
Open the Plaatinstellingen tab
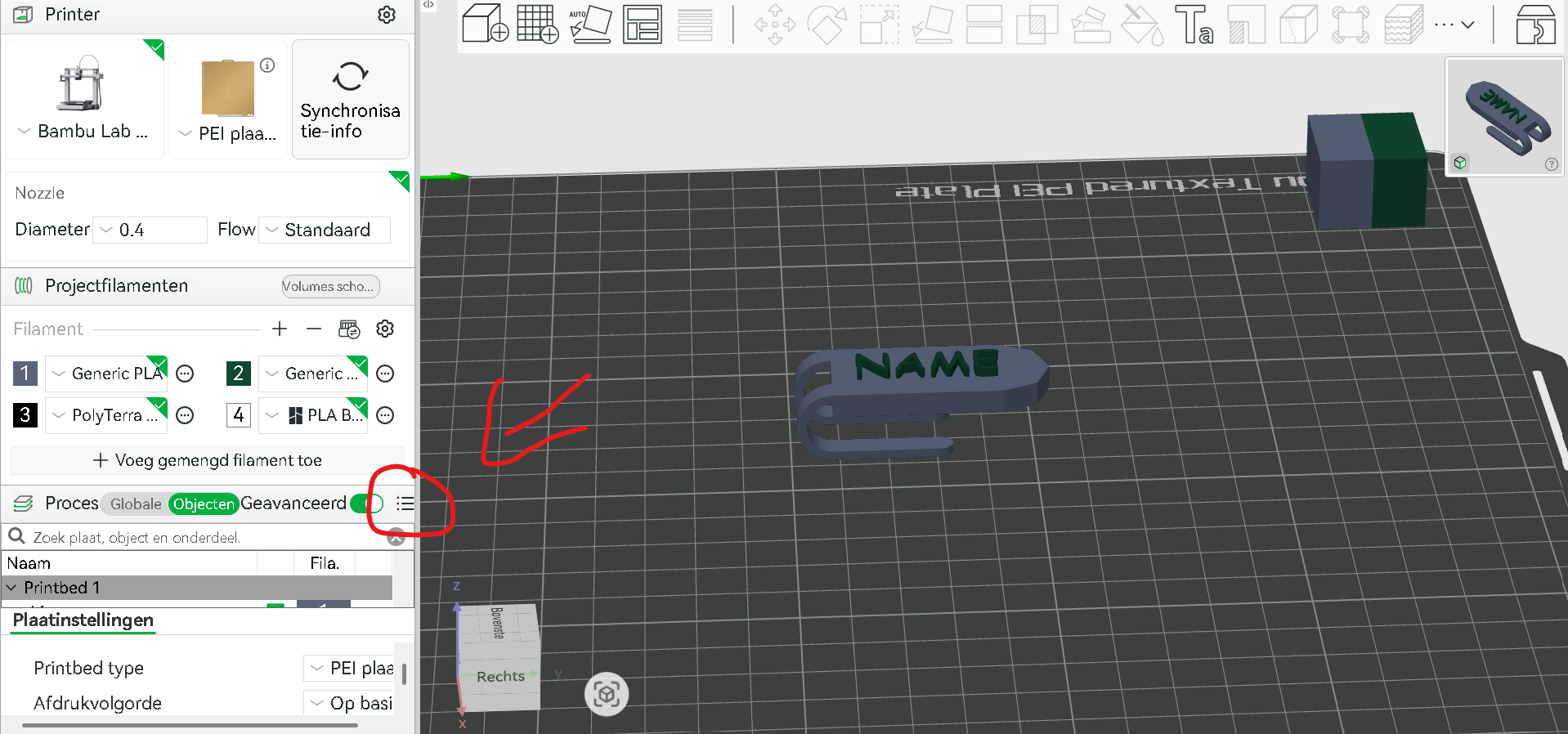point(83,620)
